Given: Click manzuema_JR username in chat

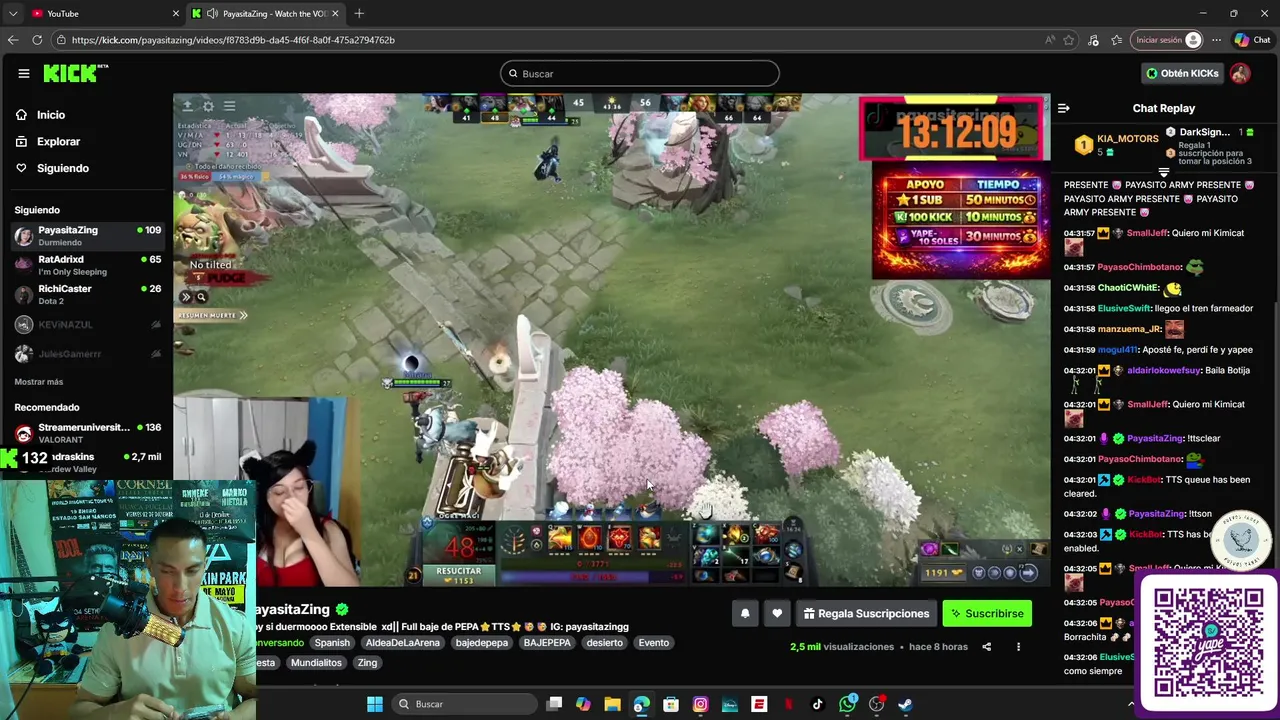Looking at the screenshot, I should (1129, 329).
